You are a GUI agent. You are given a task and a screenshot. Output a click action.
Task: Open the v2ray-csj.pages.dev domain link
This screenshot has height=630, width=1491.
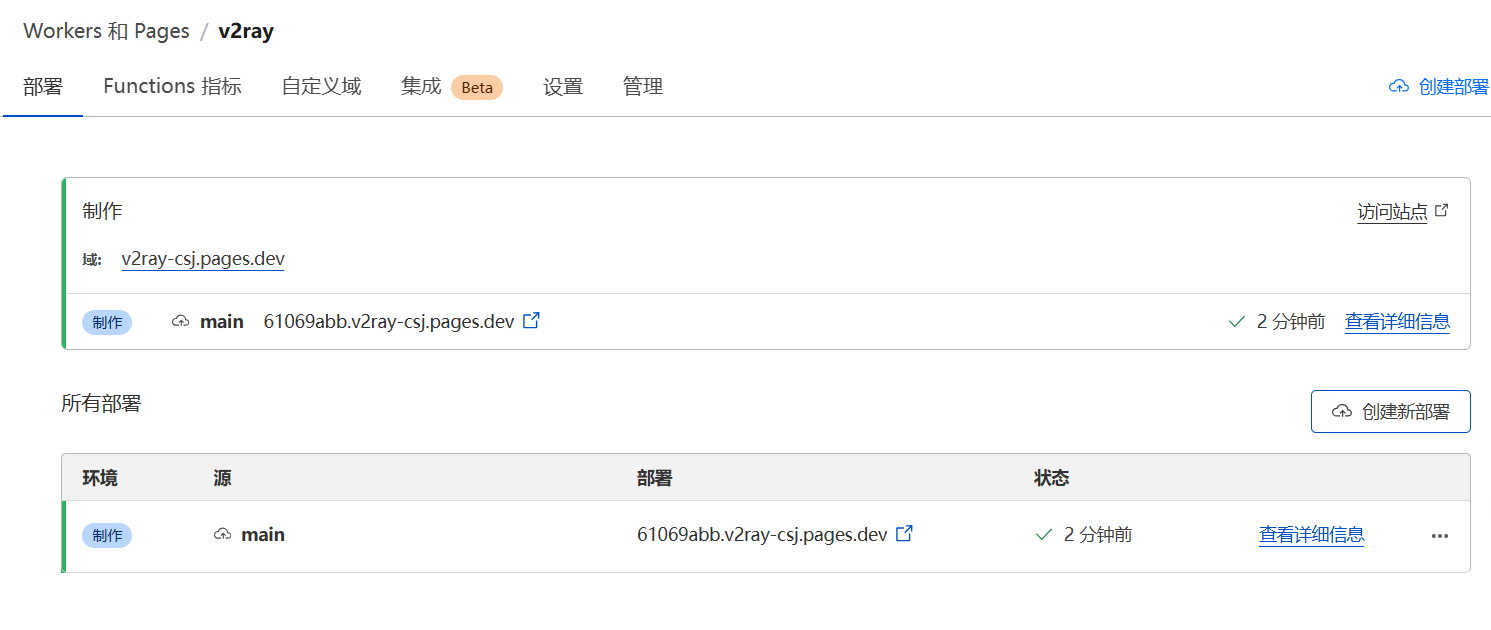[203, 259]
